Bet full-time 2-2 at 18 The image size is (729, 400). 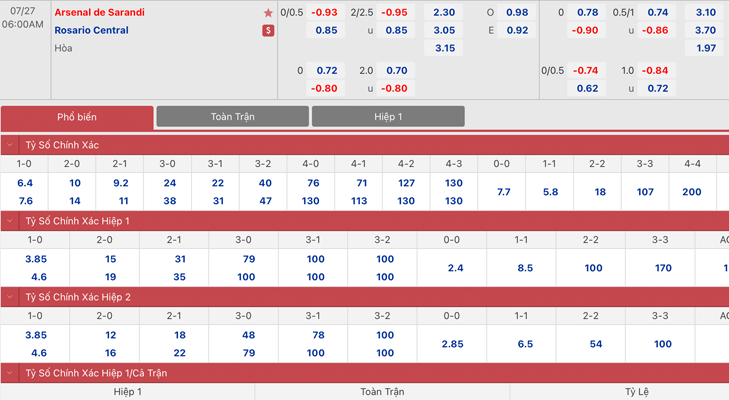[599, 192]
